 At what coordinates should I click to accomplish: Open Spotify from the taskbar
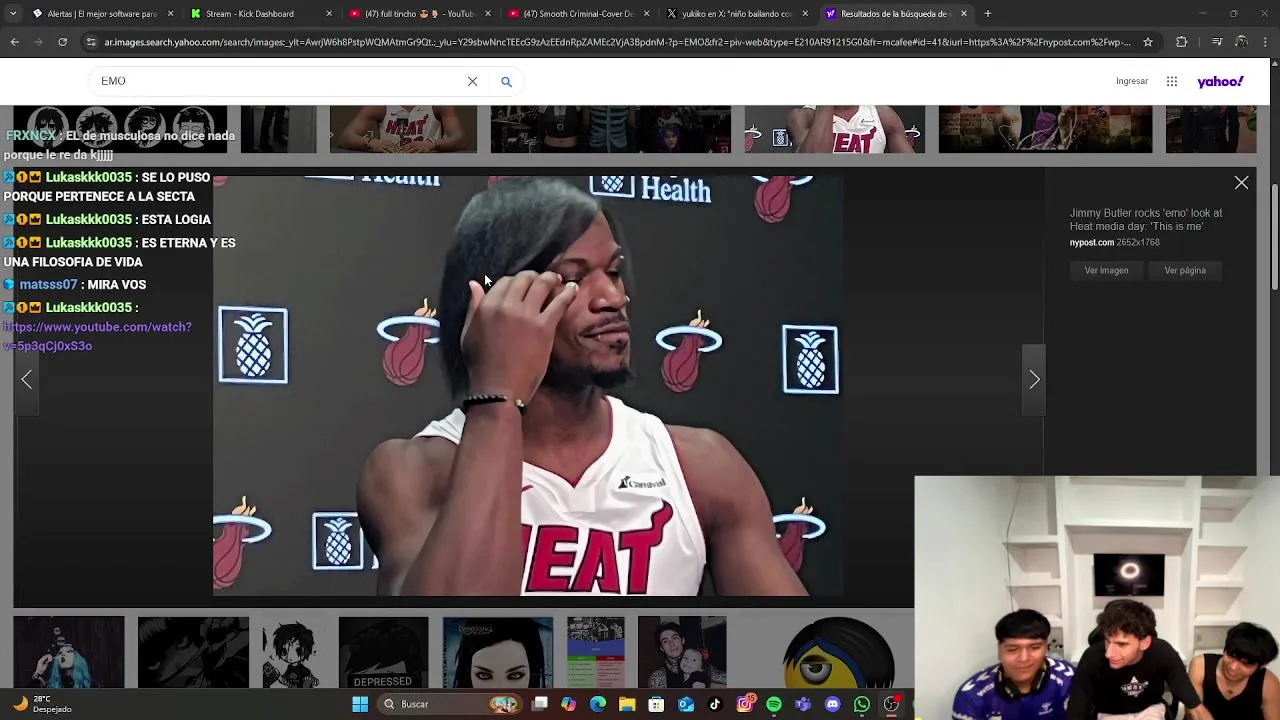pos(774,704)
